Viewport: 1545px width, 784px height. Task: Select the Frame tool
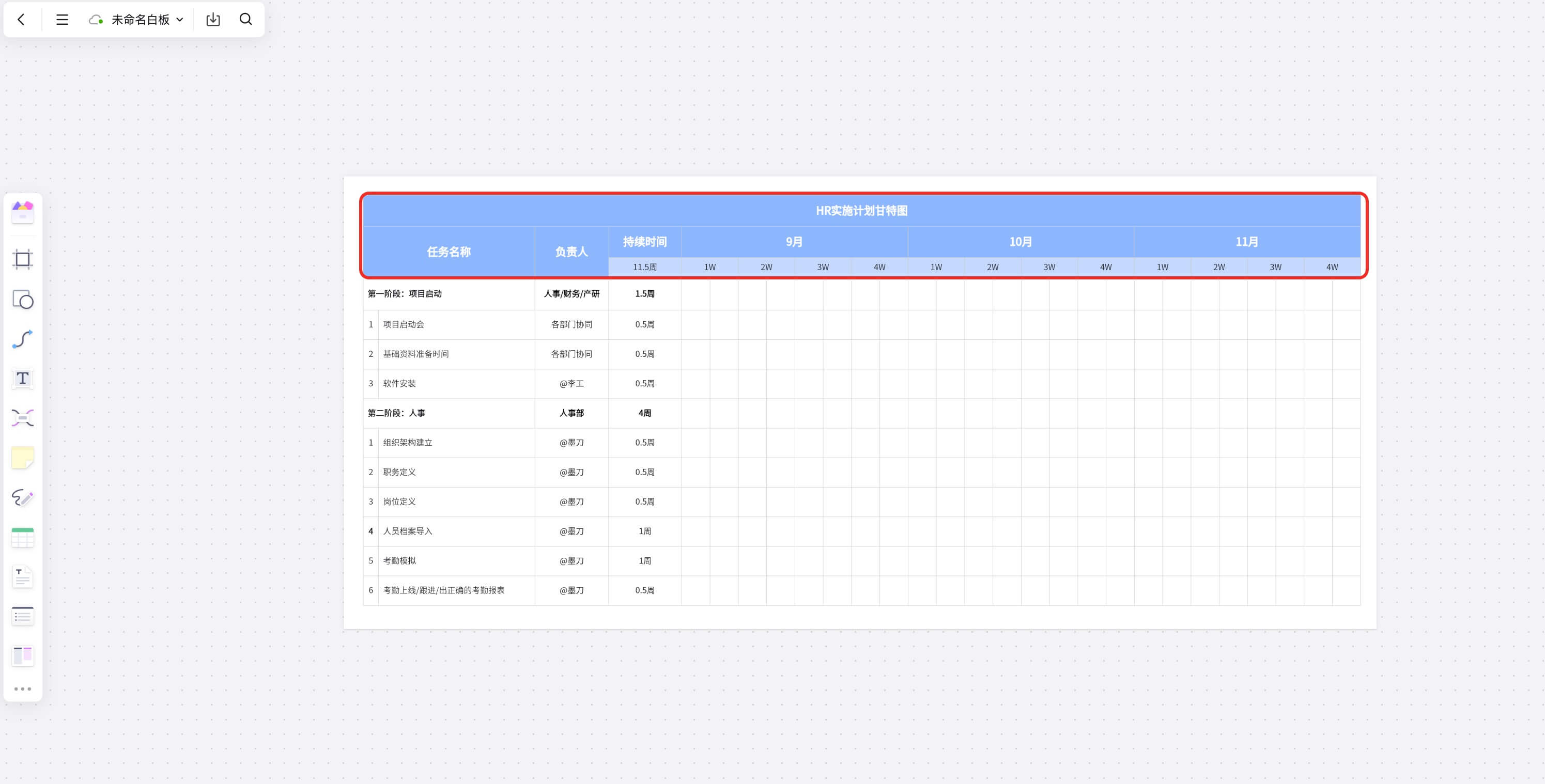click(23, 259)
